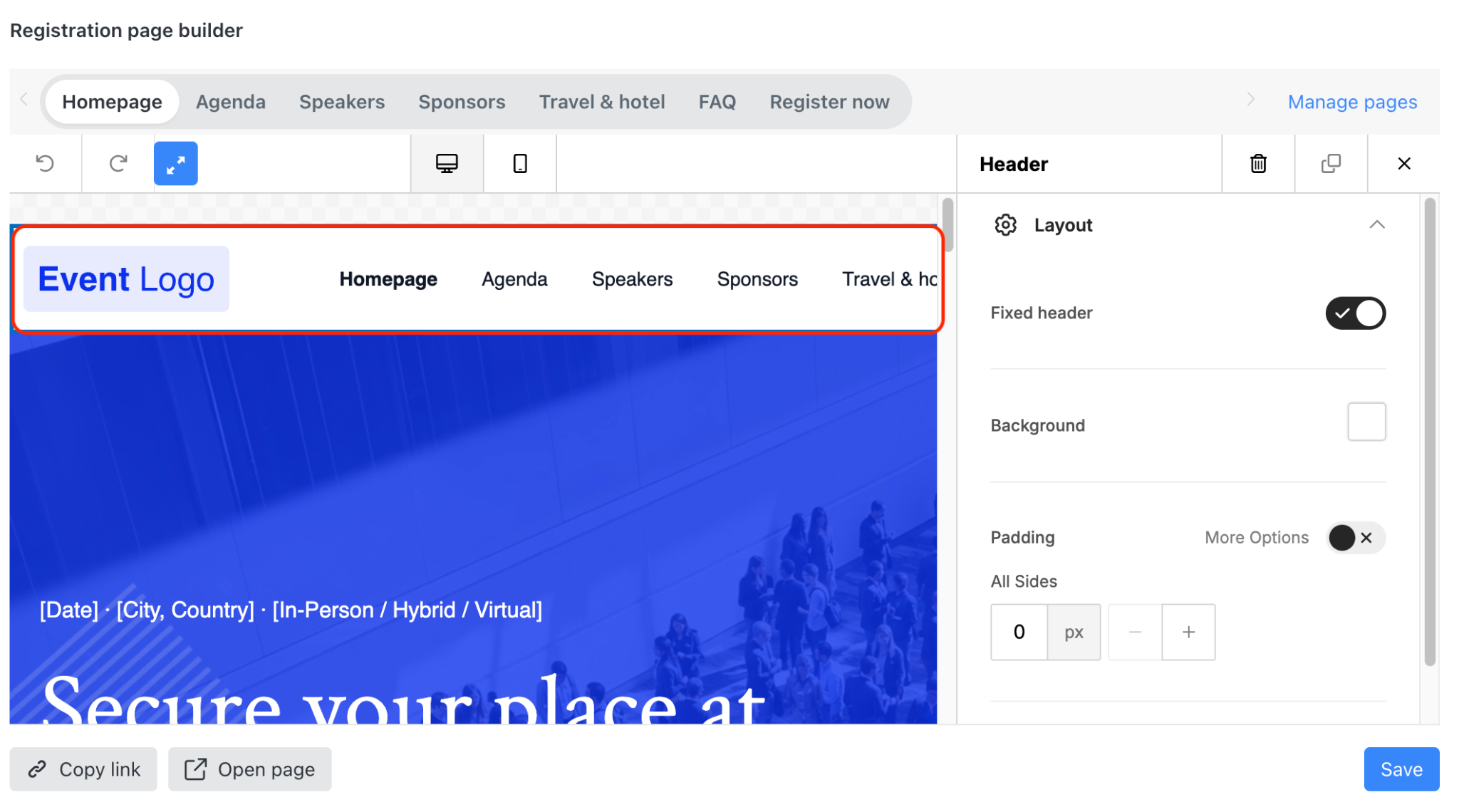
Task: Toggle the fullscreen expand icon
Action: click(x=176, y=164)
